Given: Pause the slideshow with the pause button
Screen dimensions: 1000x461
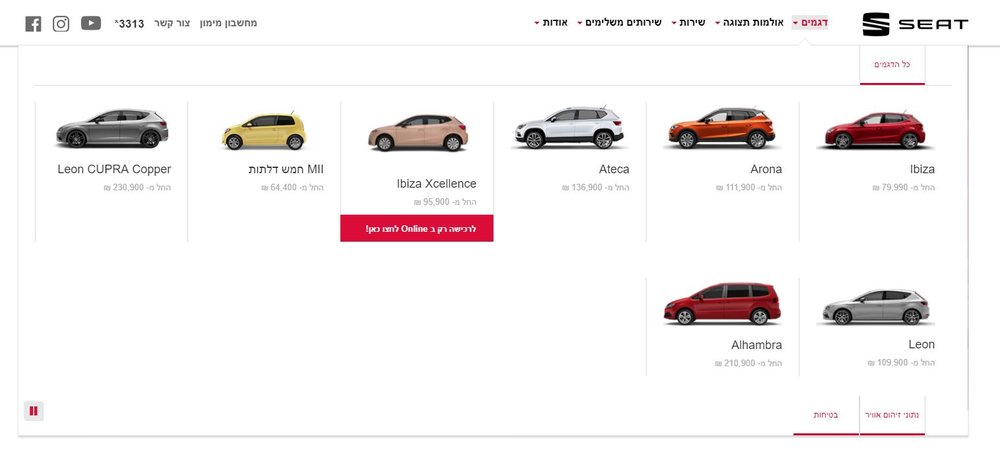Looking at the screenshot, I should pyautogui.click(x=34, y=411).
